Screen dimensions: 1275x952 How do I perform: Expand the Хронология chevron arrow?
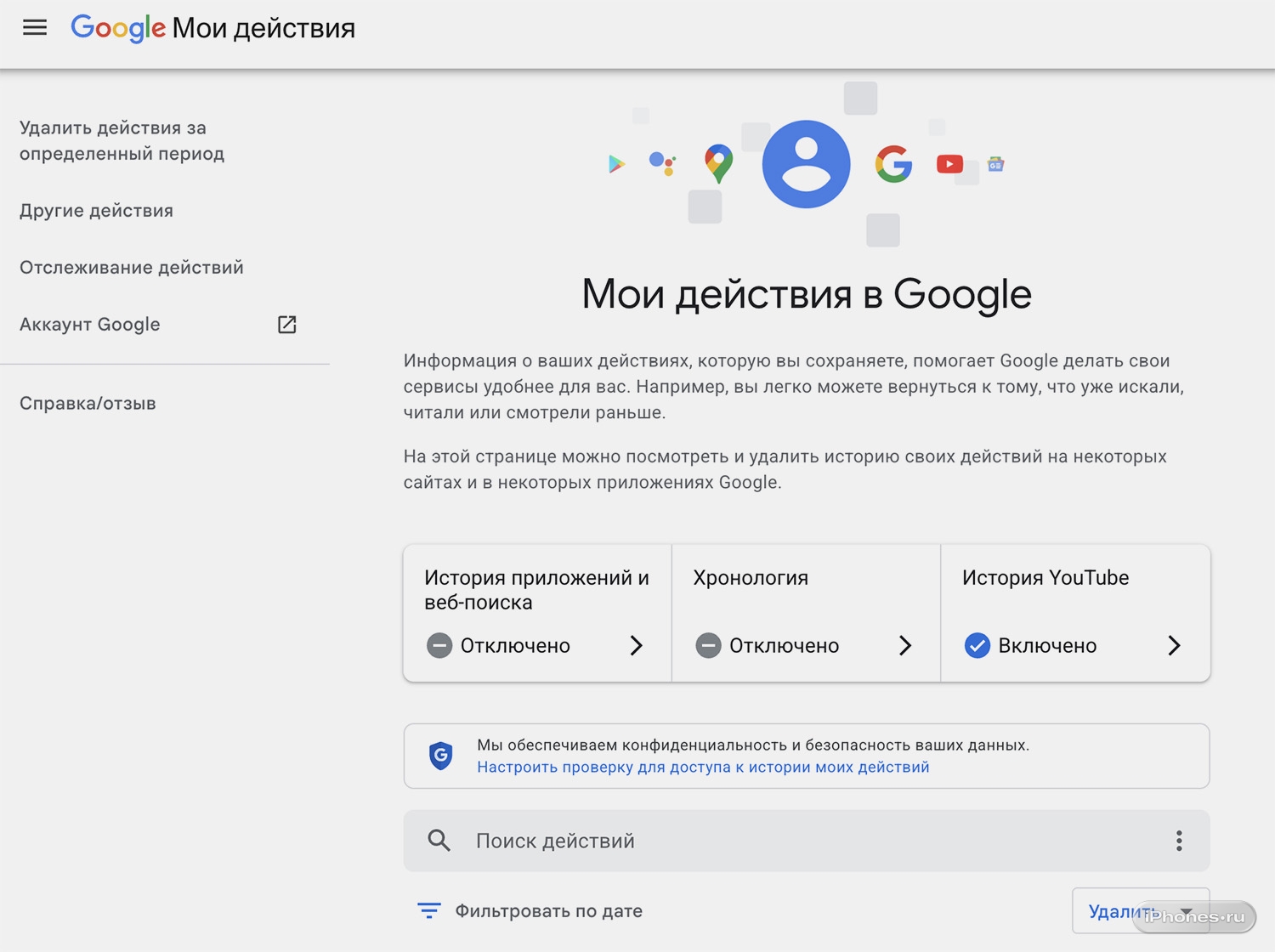(x=905, y=646)
